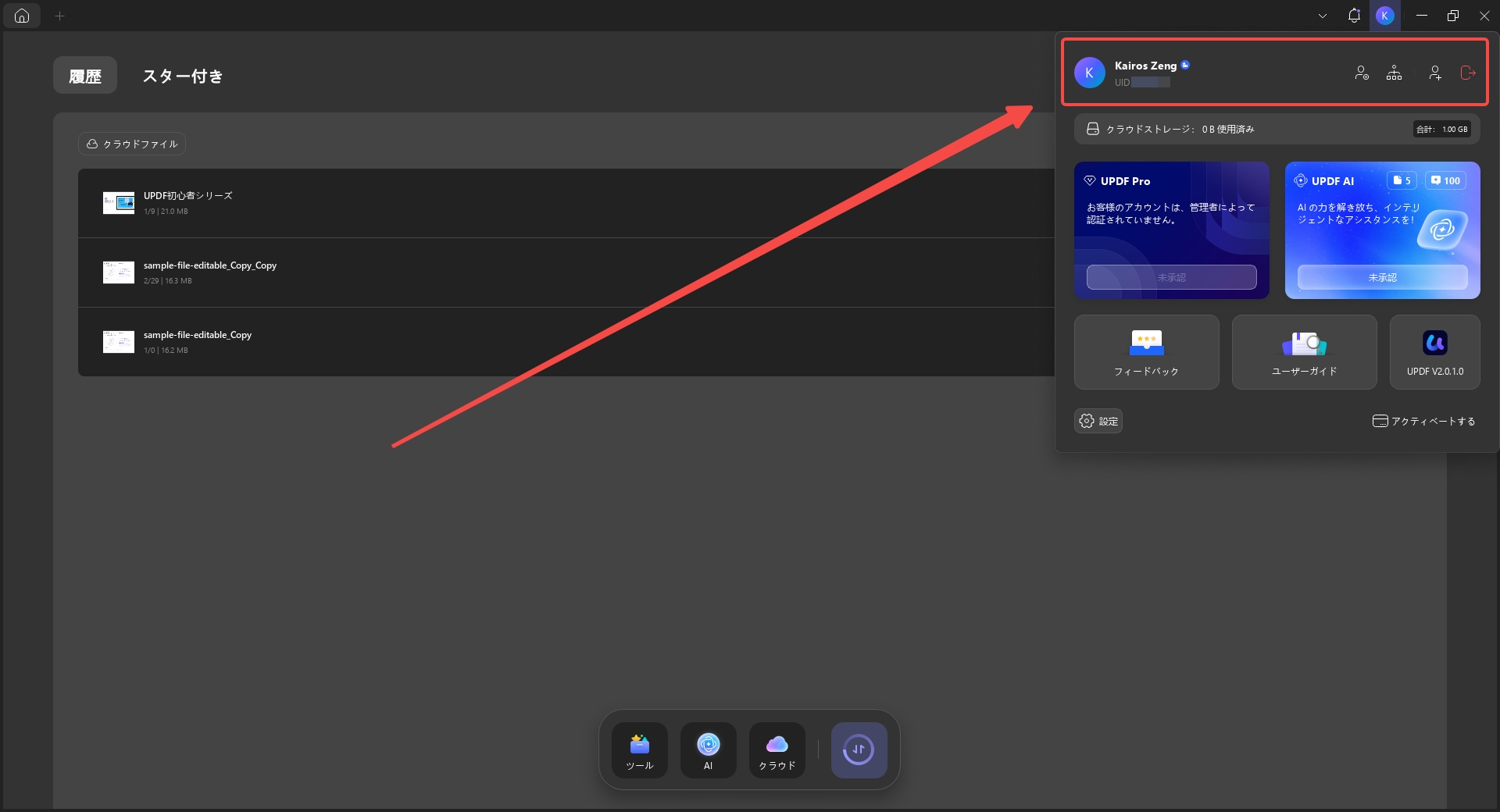Click 未承認 button on UPDF Pro card
This screenshot has height=812, width=1500.
pos(1172,277)
